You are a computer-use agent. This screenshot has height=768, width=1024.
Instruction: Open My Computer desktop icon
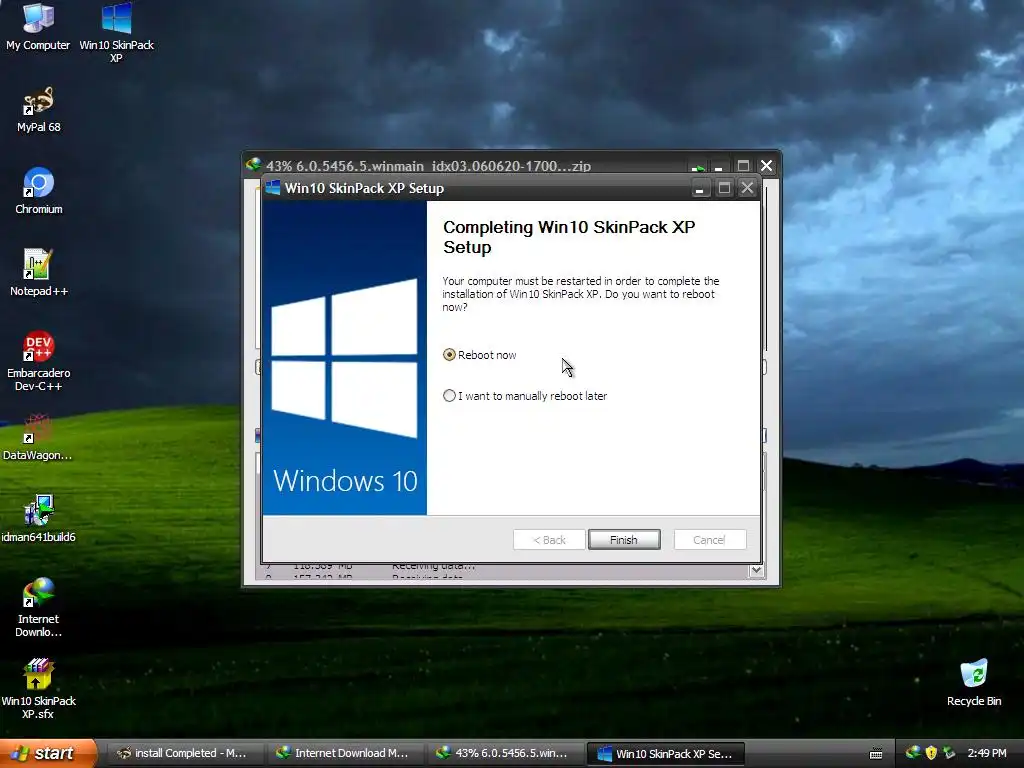click(38, 27)
